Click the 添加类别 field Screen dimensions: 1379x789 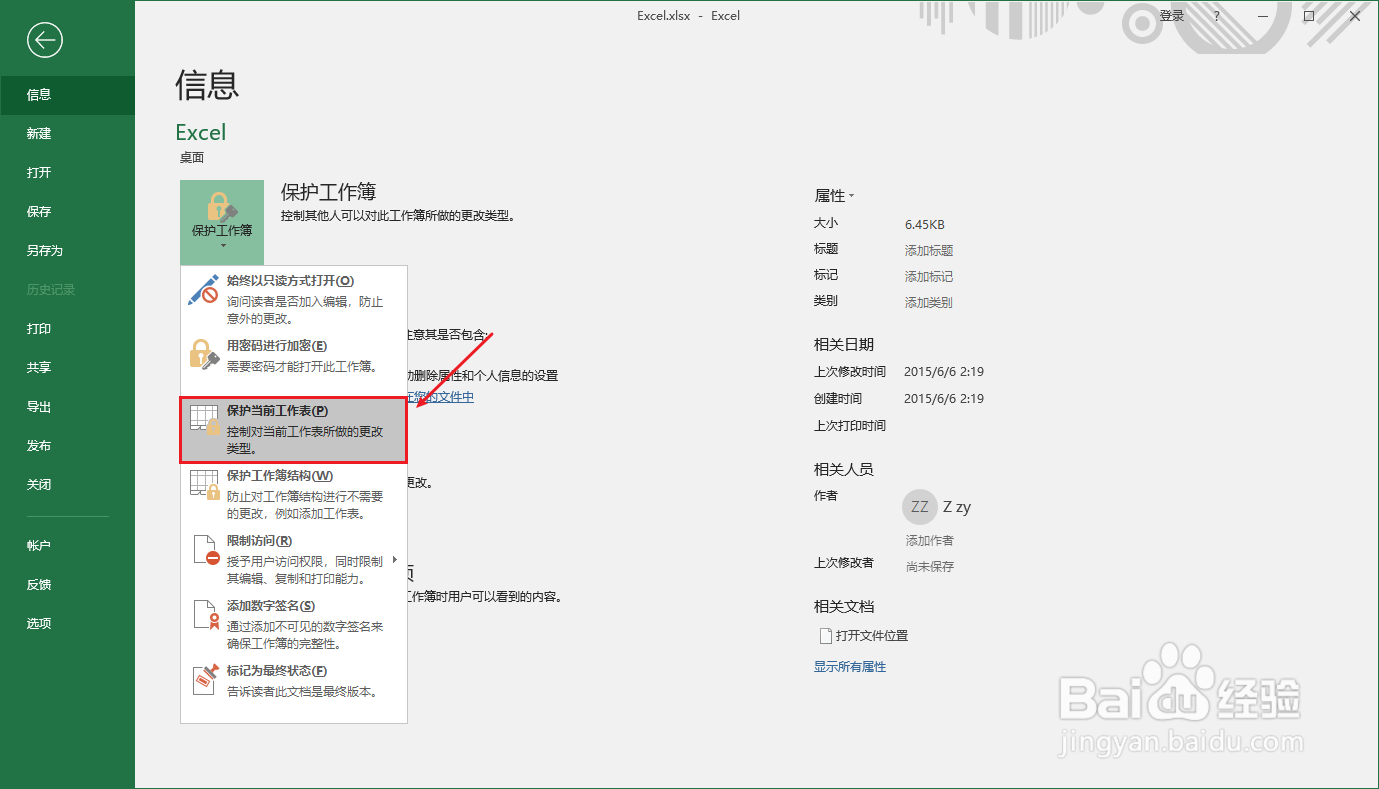929,302
